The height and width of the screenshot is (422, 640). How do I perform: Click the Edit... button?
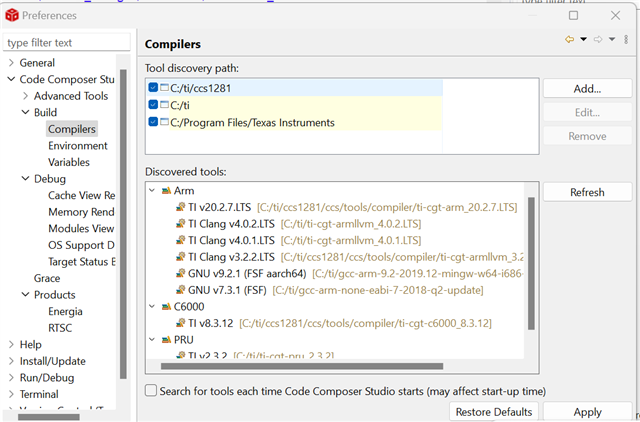click(587, 112)
